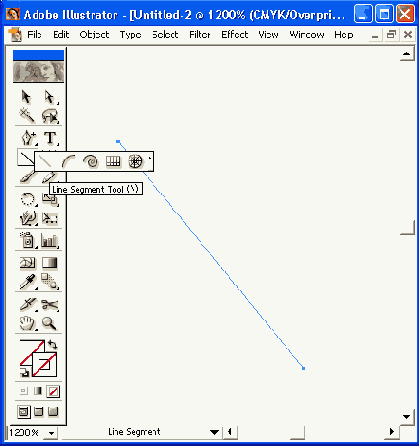Click the 1200% zoom value field
Image resolution: width=419 pixels, height=446 pixels.
click(25, 433)
